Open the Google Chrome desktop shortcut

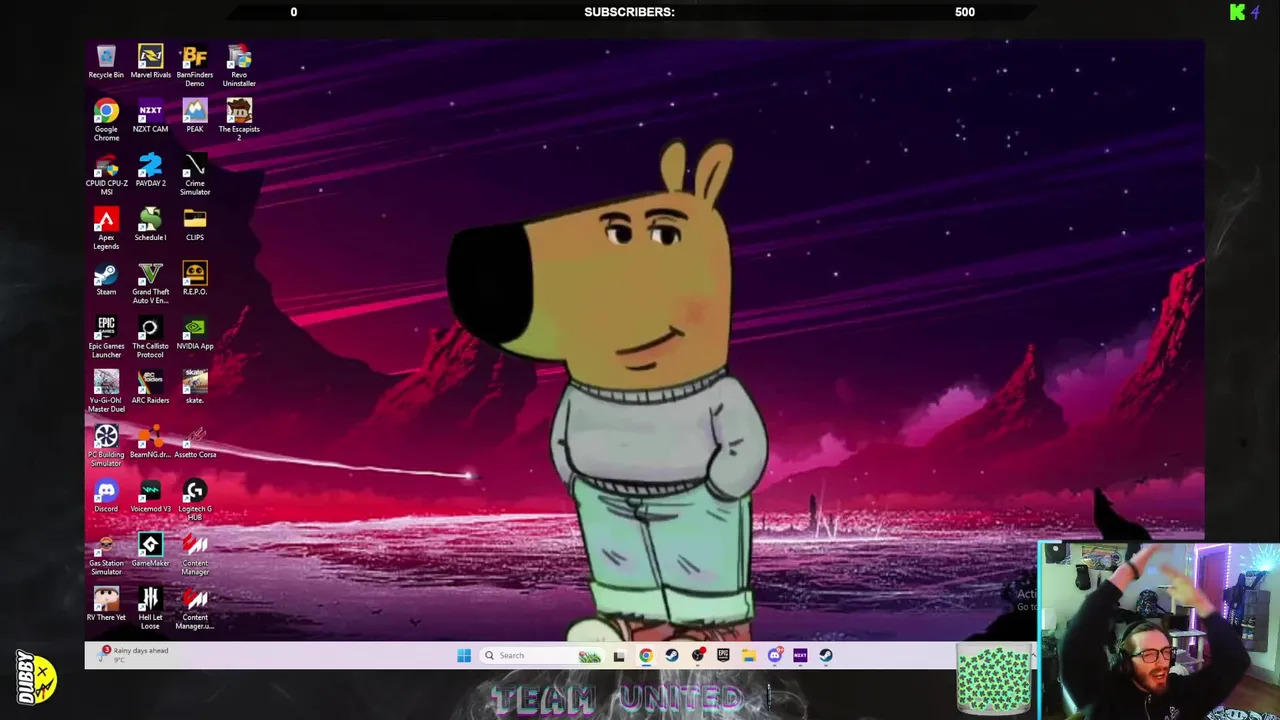point(106,120)
